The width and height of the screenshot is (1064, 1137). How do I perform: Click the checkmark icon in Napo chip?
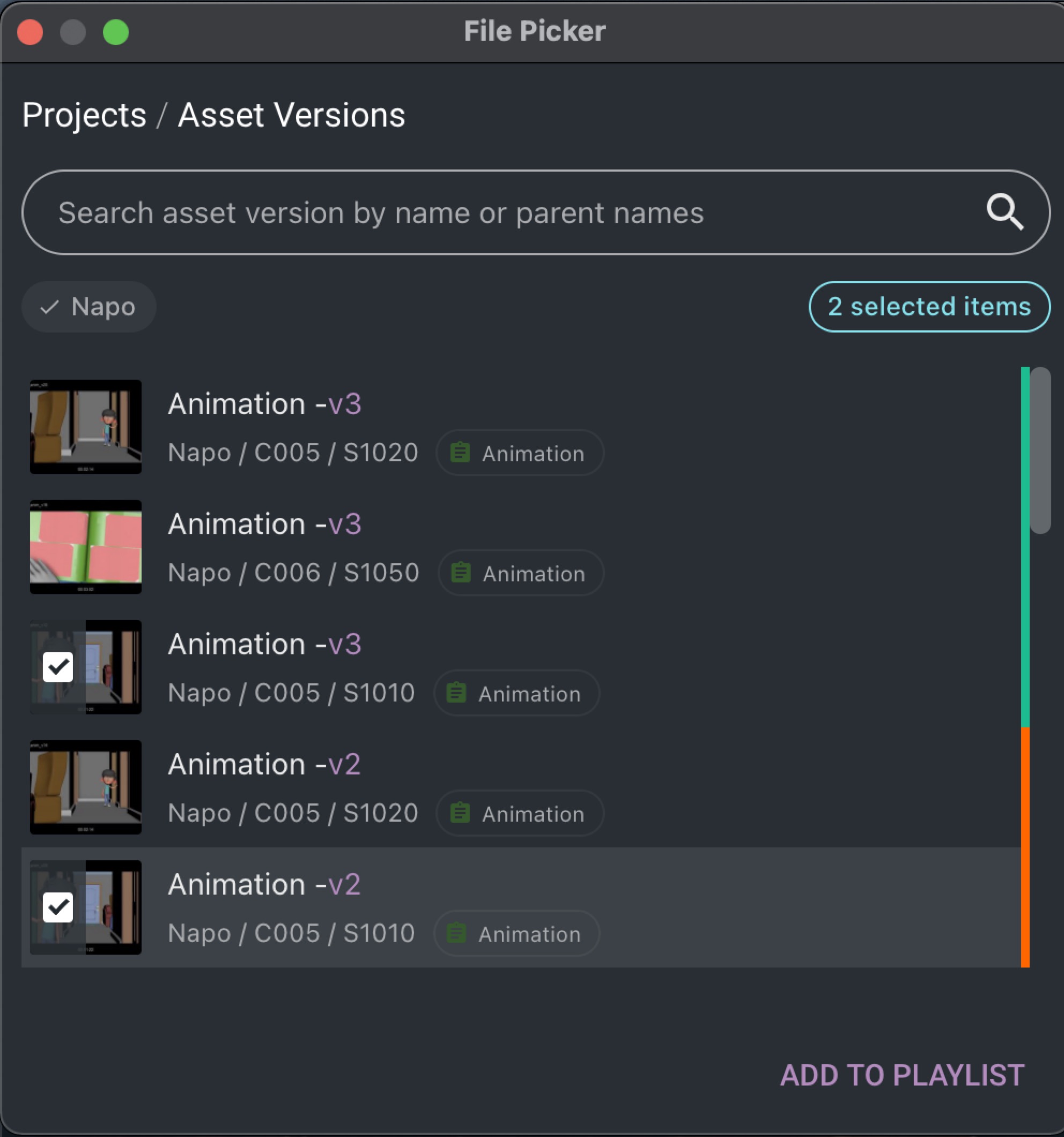50,307
